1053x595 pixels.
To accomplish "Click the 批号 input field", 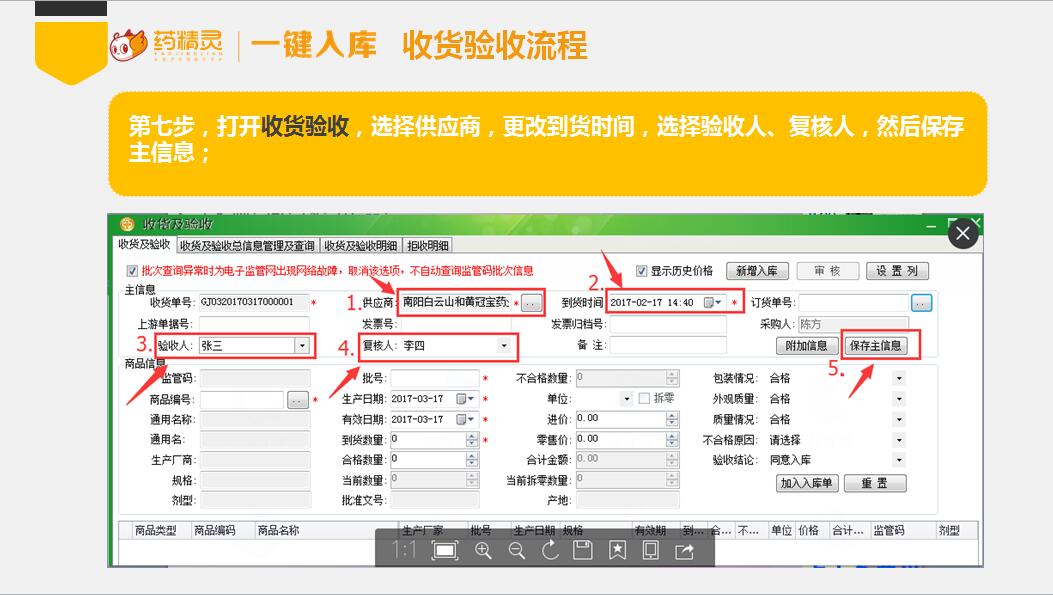I will [435, 379].
